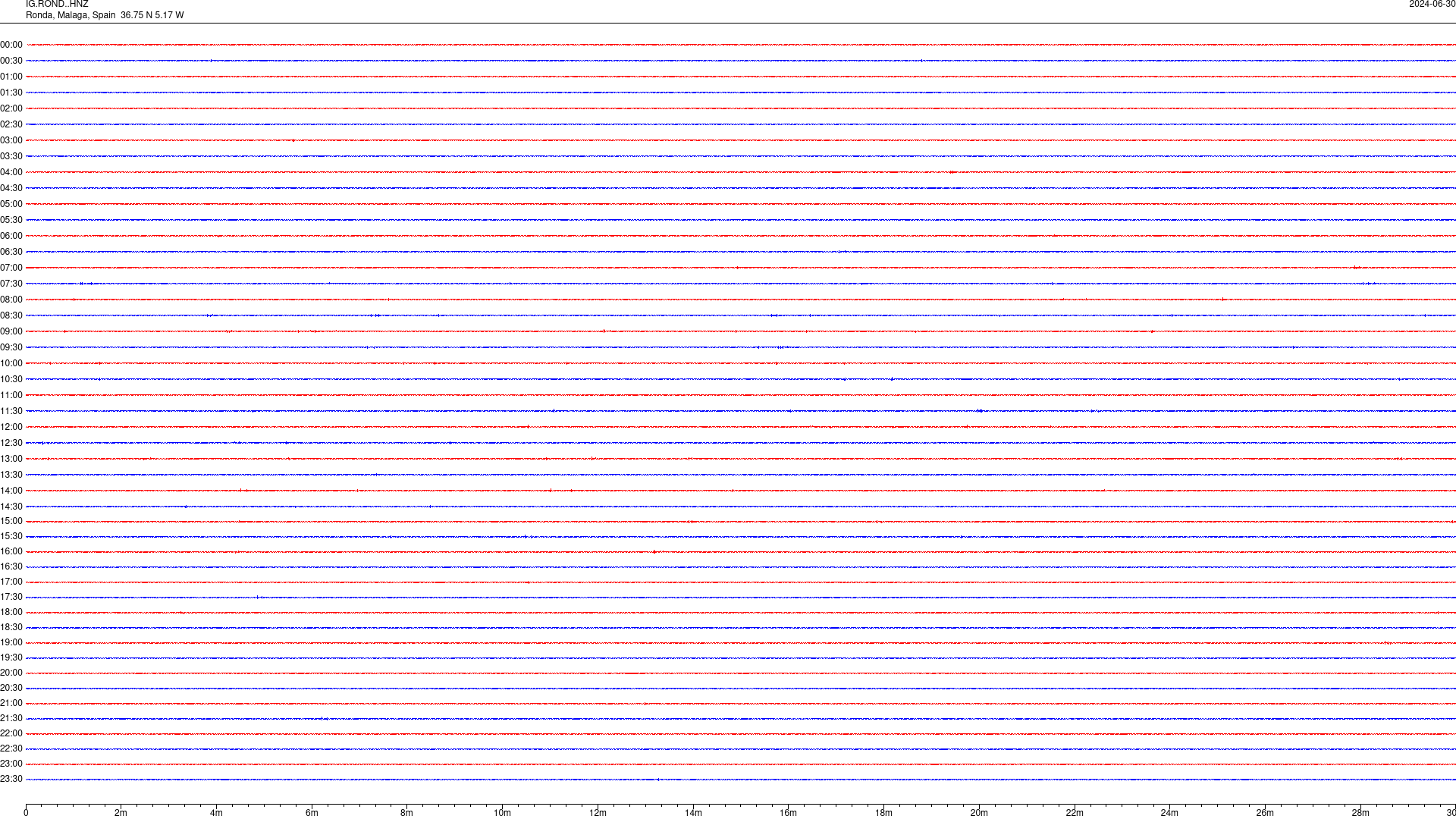Screen dimensions: 1456x819
Task: Select the 05:00 time row label
Action: point(11,204)
